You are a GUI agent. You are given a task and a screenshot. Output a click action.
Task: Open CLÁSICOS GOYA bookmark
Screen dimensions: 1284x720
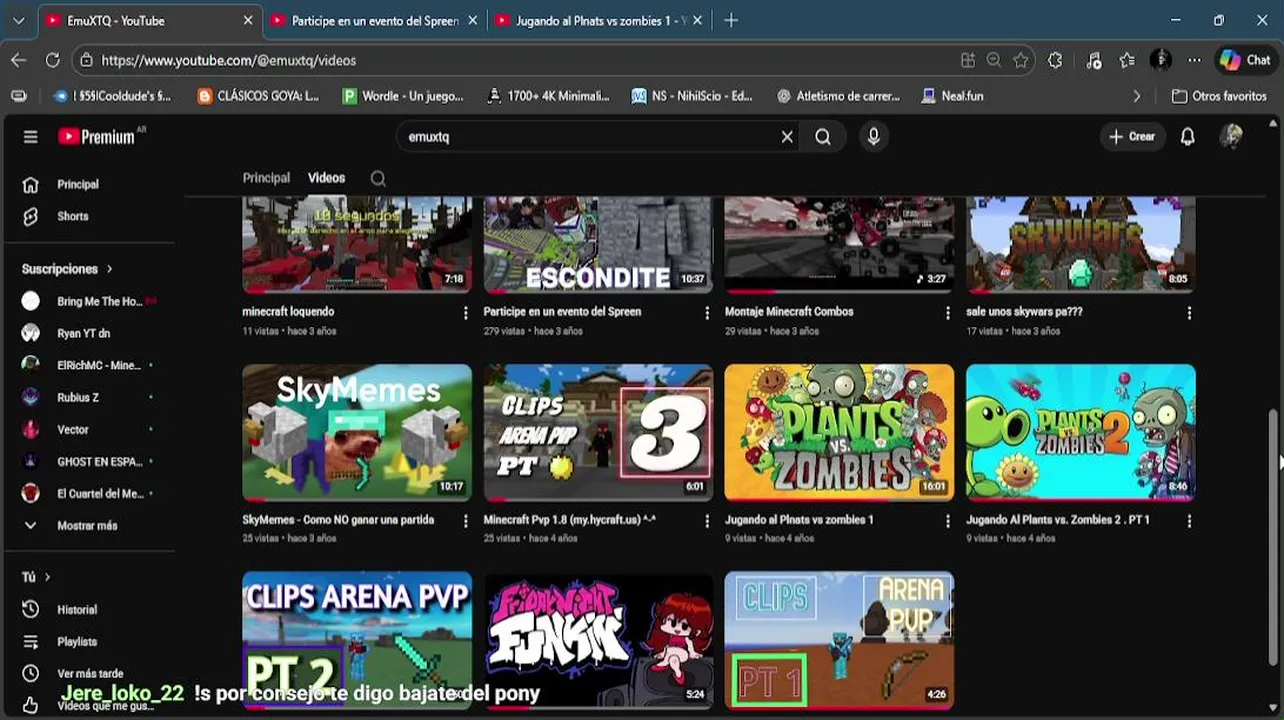259,96
